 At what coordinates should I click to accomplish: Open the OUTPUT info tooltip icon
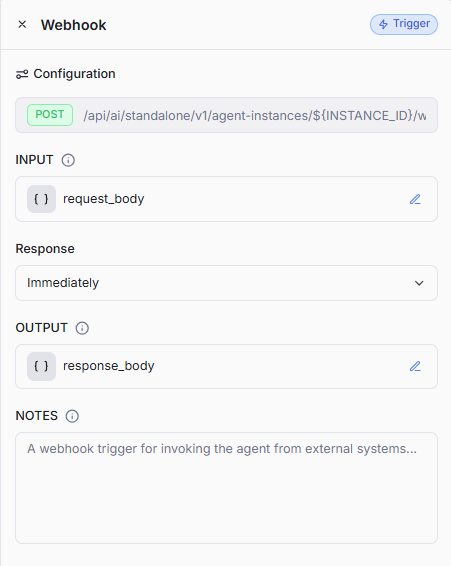82,328
